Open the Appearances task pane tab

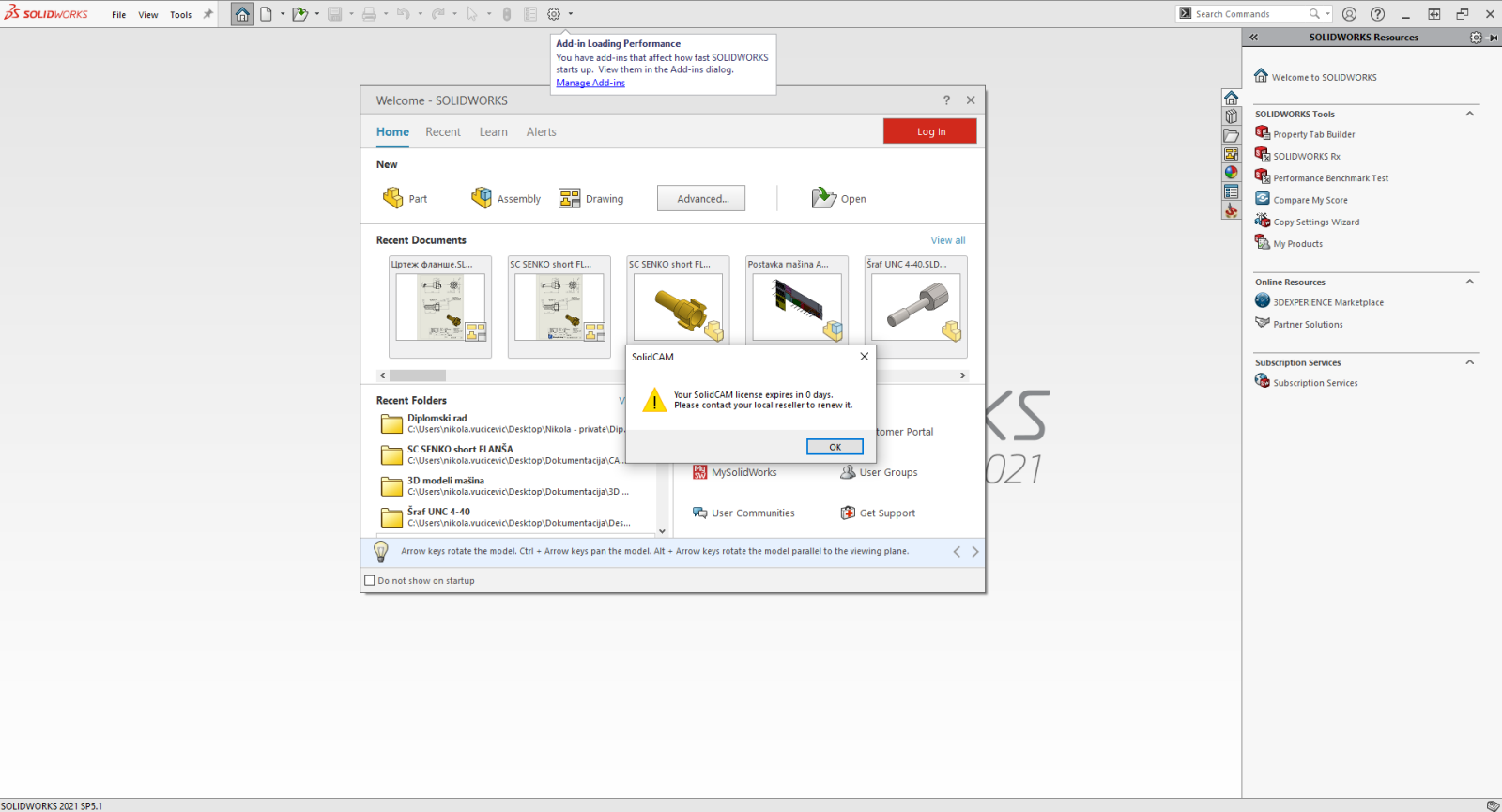[x=1231, y=173]
